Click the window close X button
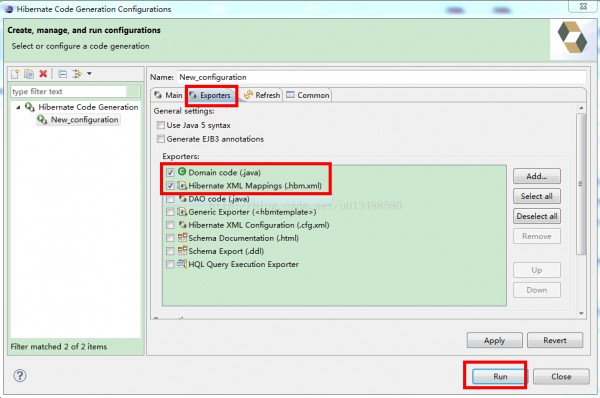This screenshot has width=600, height=398. (x=583, y=7)
